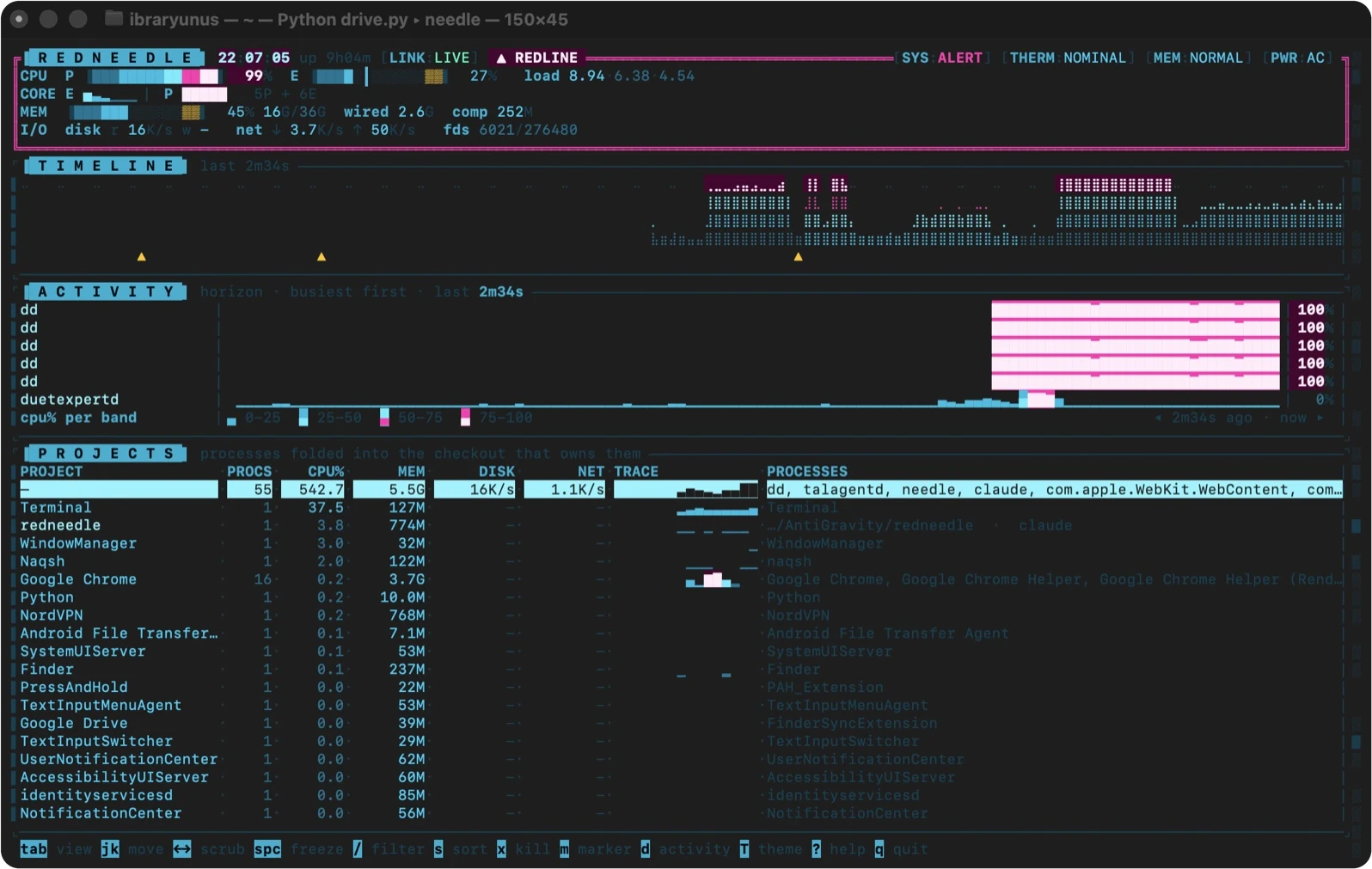This screenshot has width=1372, height=869.
Task: Click the 75-100 cpu band legend swatch
Action: coord(465,417)
